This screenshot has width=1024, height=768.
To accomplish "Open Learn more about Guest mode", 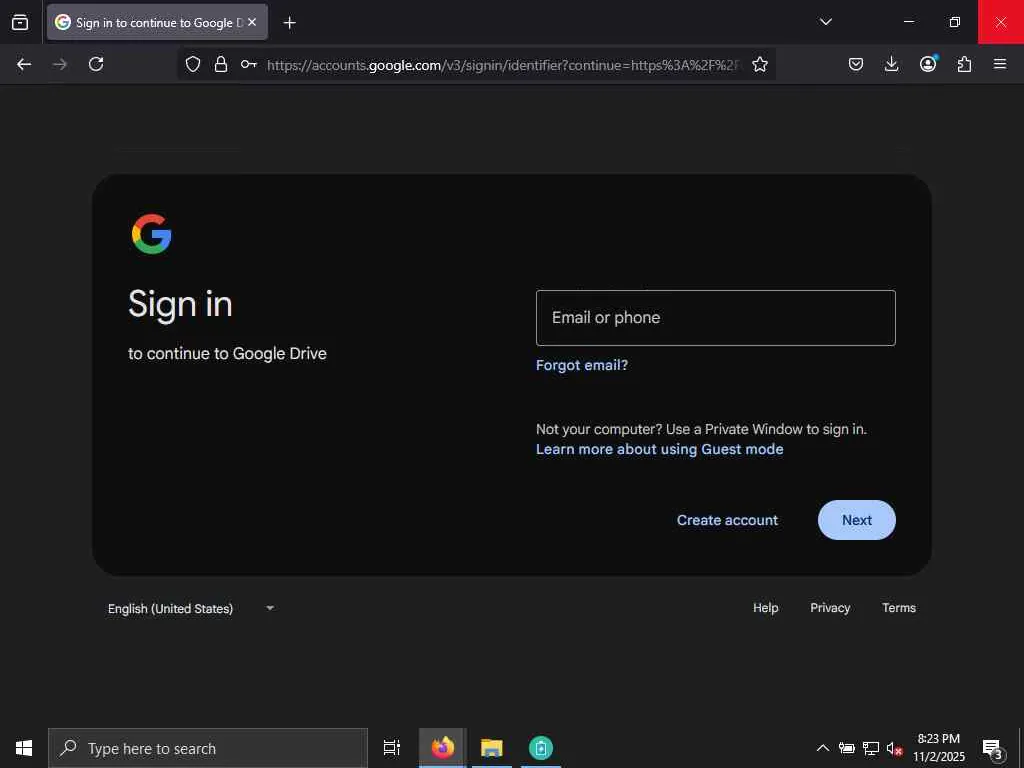I will coord(660,449).
